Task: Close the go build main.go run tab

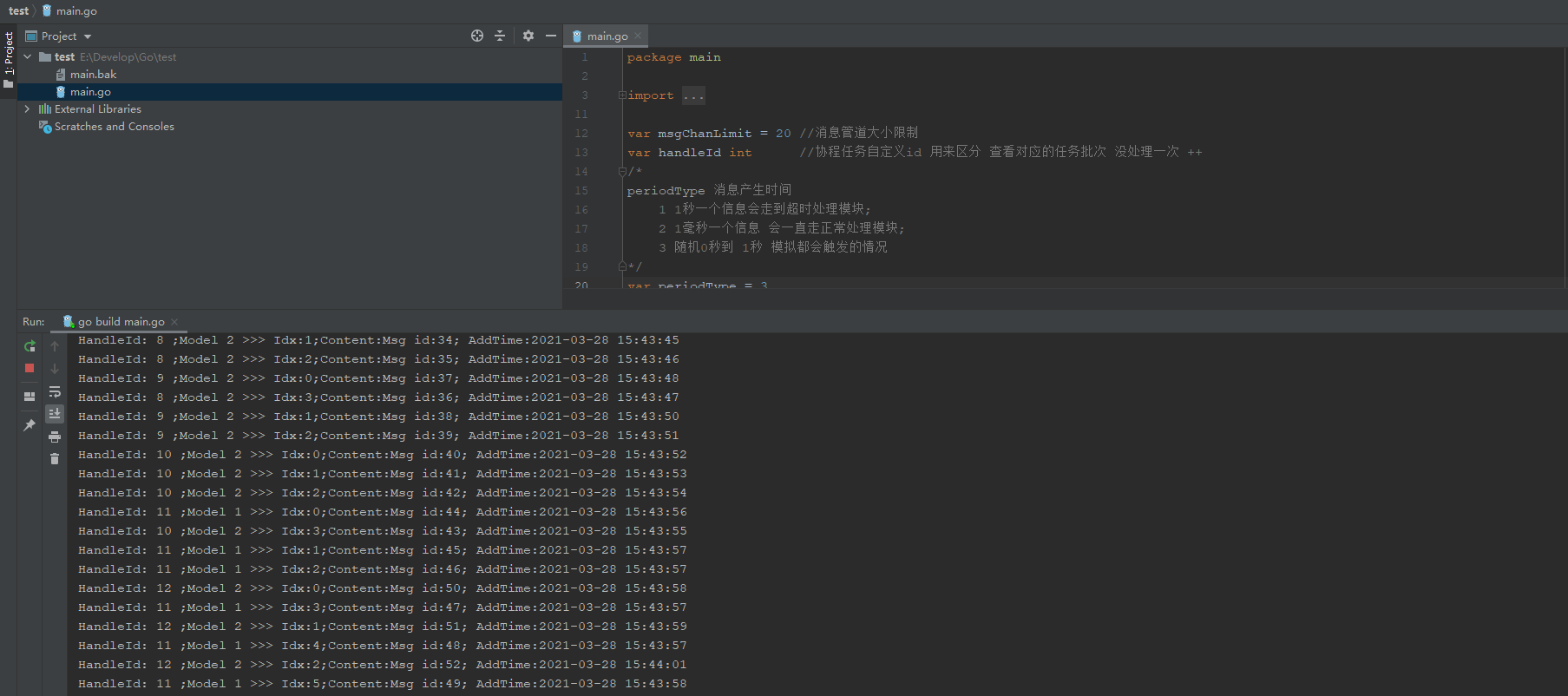Action: (x=174, y=321)
